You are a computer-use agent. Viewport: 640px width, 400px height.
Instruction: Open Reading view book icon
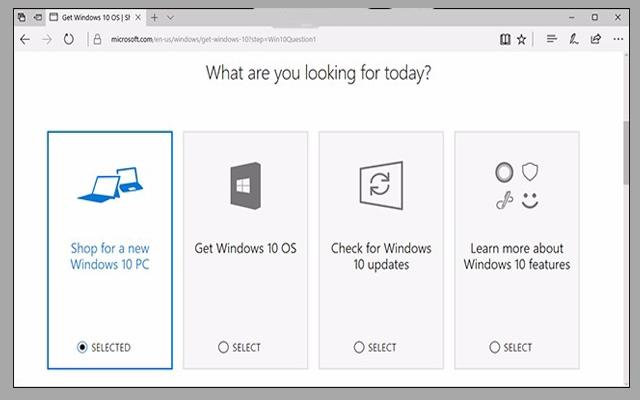pyautogui.click(x=505, y=39)
